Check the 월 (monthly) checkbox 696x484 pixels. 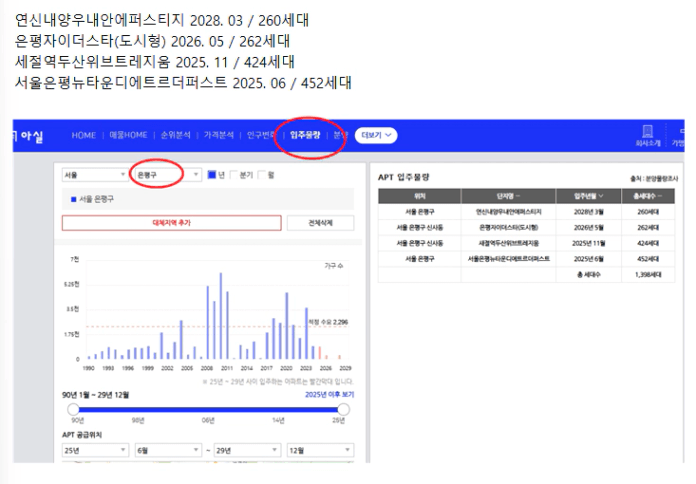click(x=262, y=175)
